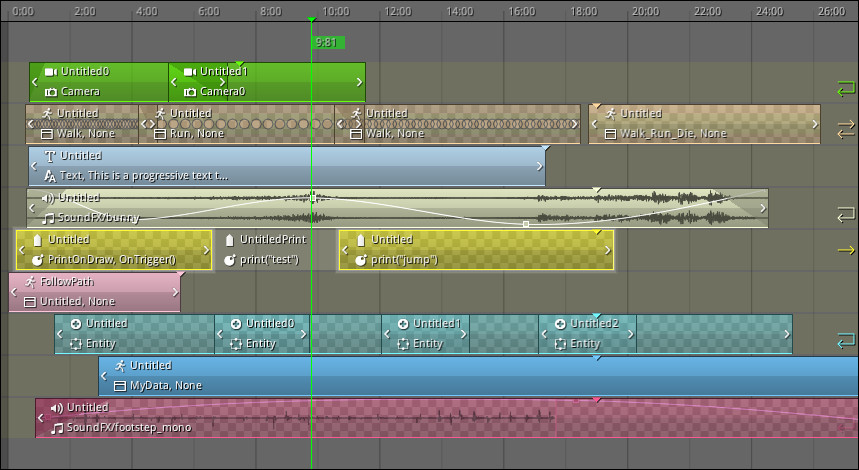Click the 20:00 mark on the time ruler
This screenshot has width=859, height=470.
(646, 11)
